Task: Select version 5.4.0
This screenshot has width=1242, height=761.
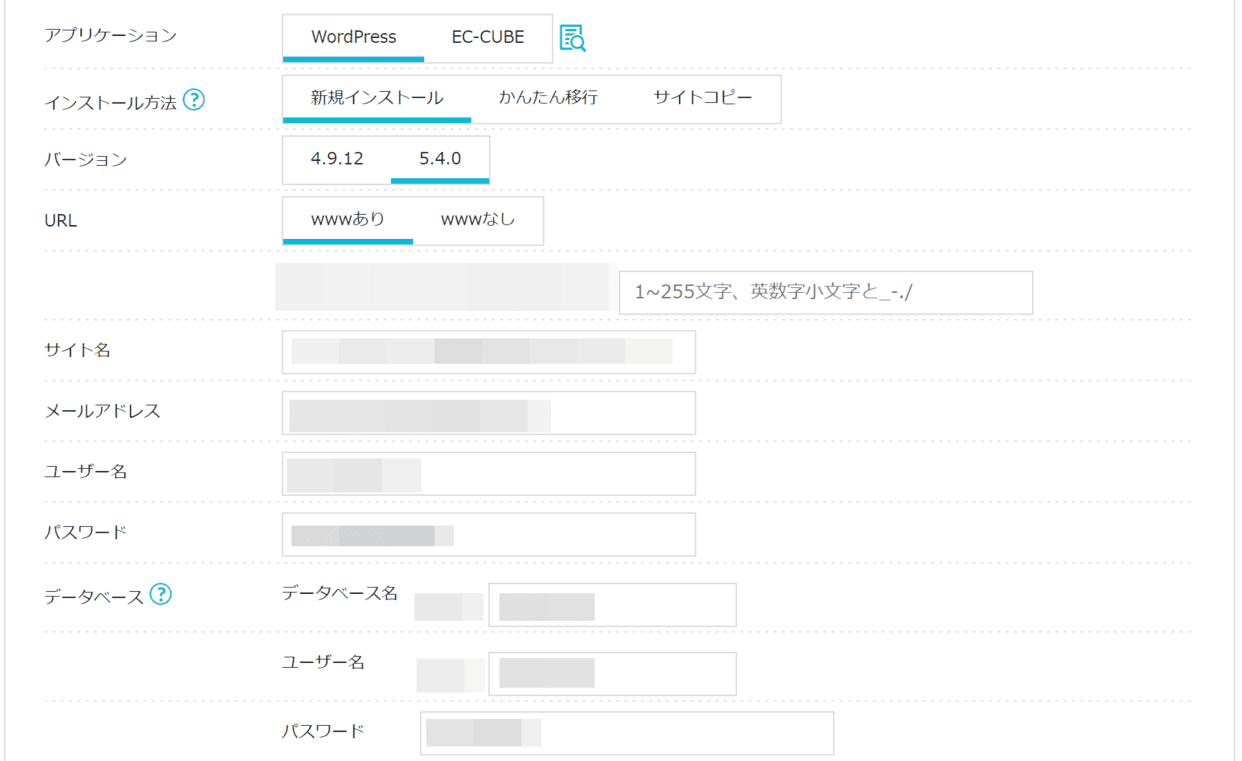Action: coord(440,159)
